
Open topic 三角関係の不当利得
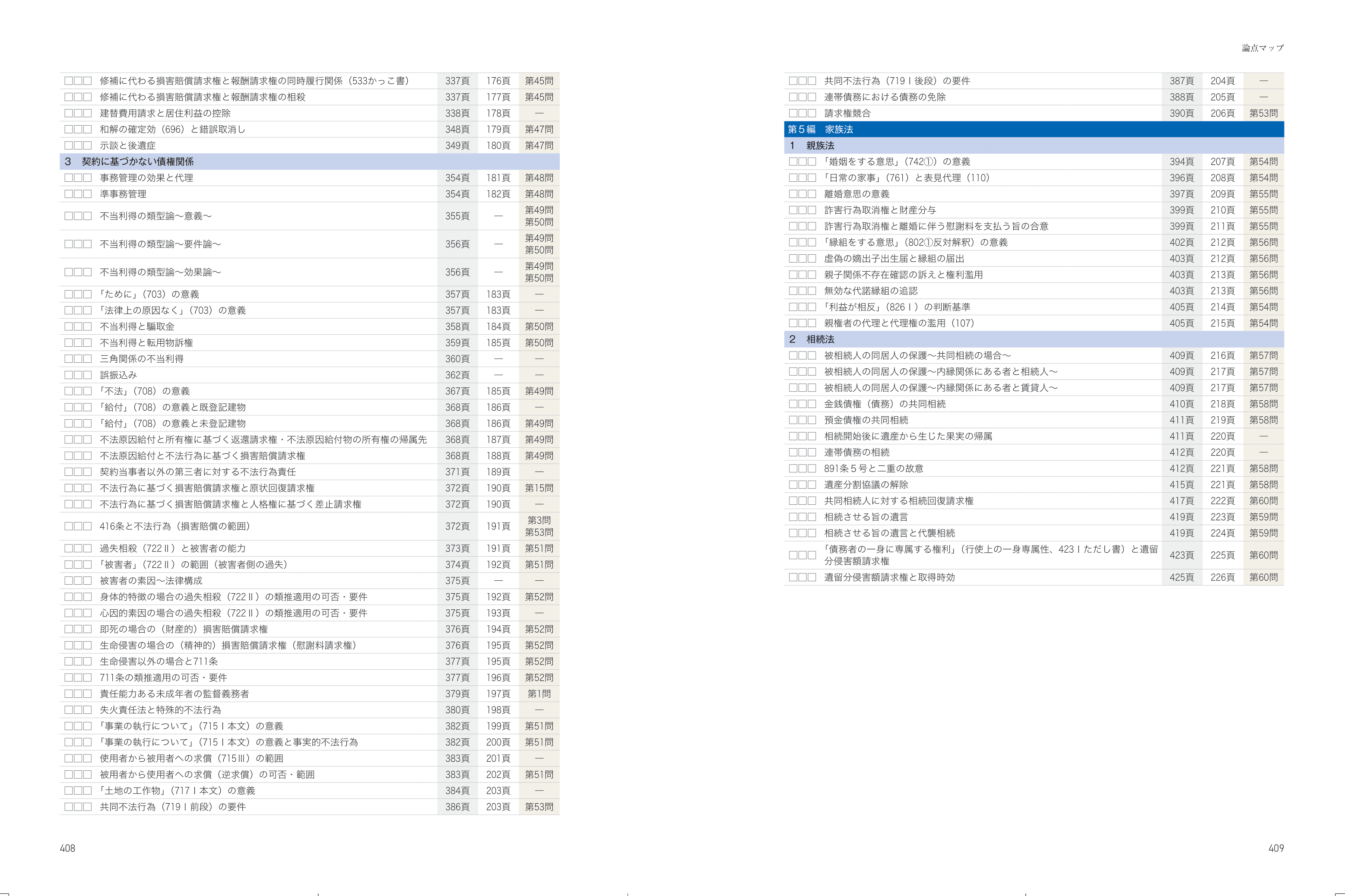pos(142,359)
